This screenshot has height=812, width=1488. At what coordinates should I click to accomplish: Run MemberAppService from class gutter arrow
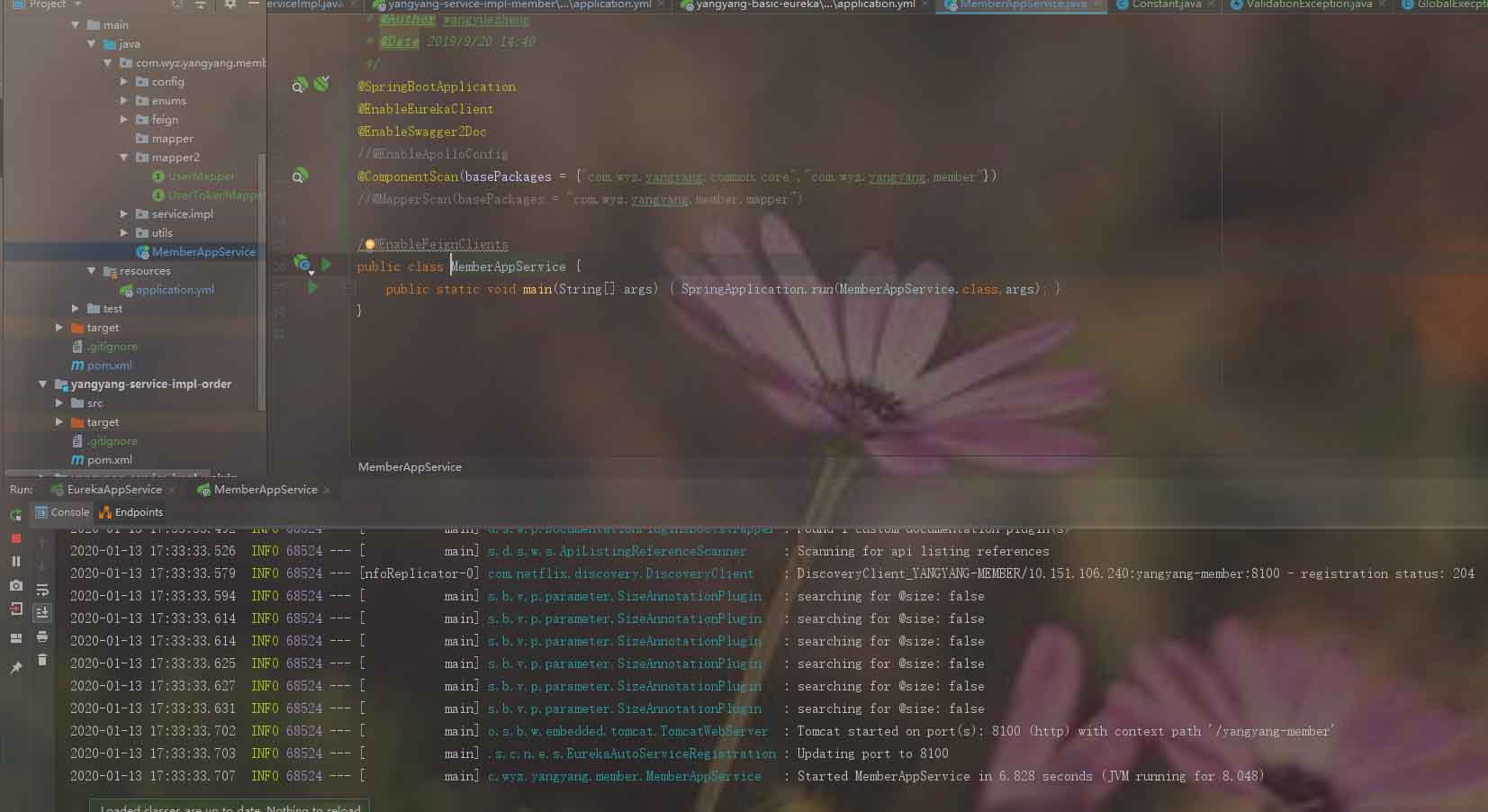tap(327, 265)
